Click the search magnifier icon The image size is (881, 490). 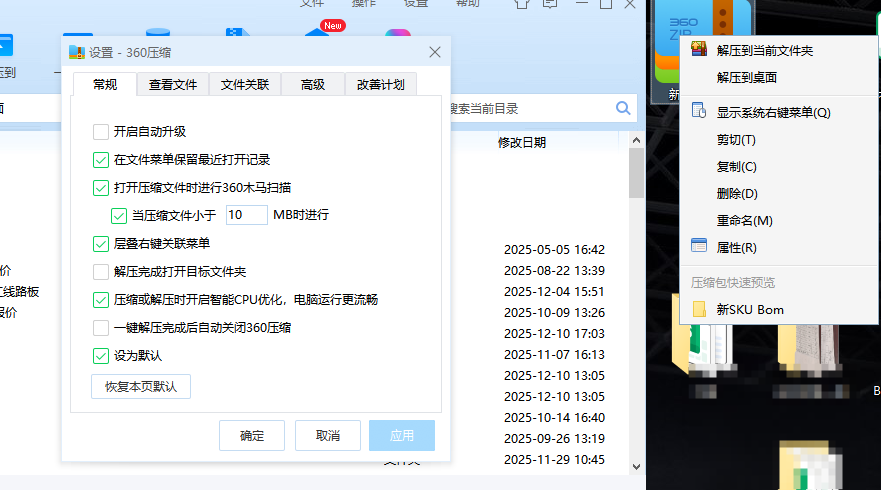click(623, 108)
